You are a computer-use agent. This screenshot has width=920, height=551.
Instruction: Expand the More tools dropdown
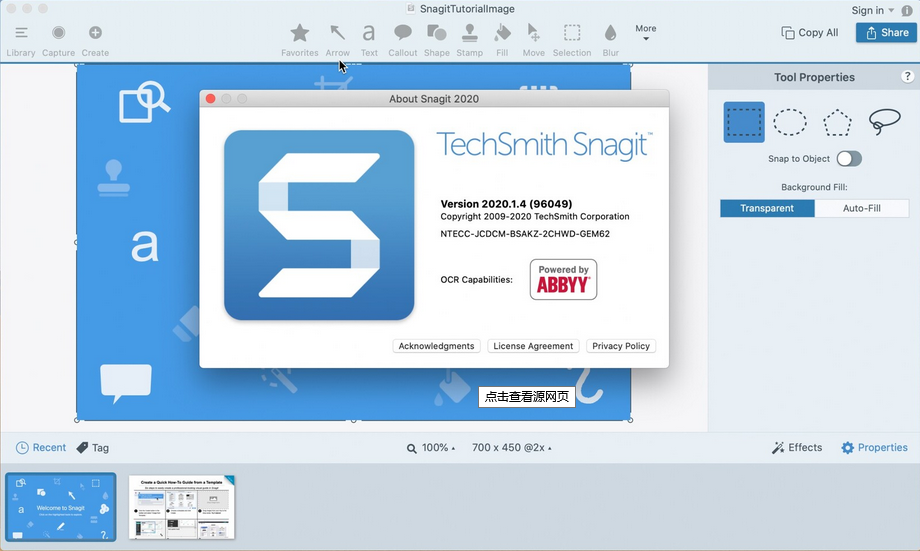click(x=645, y=32)
